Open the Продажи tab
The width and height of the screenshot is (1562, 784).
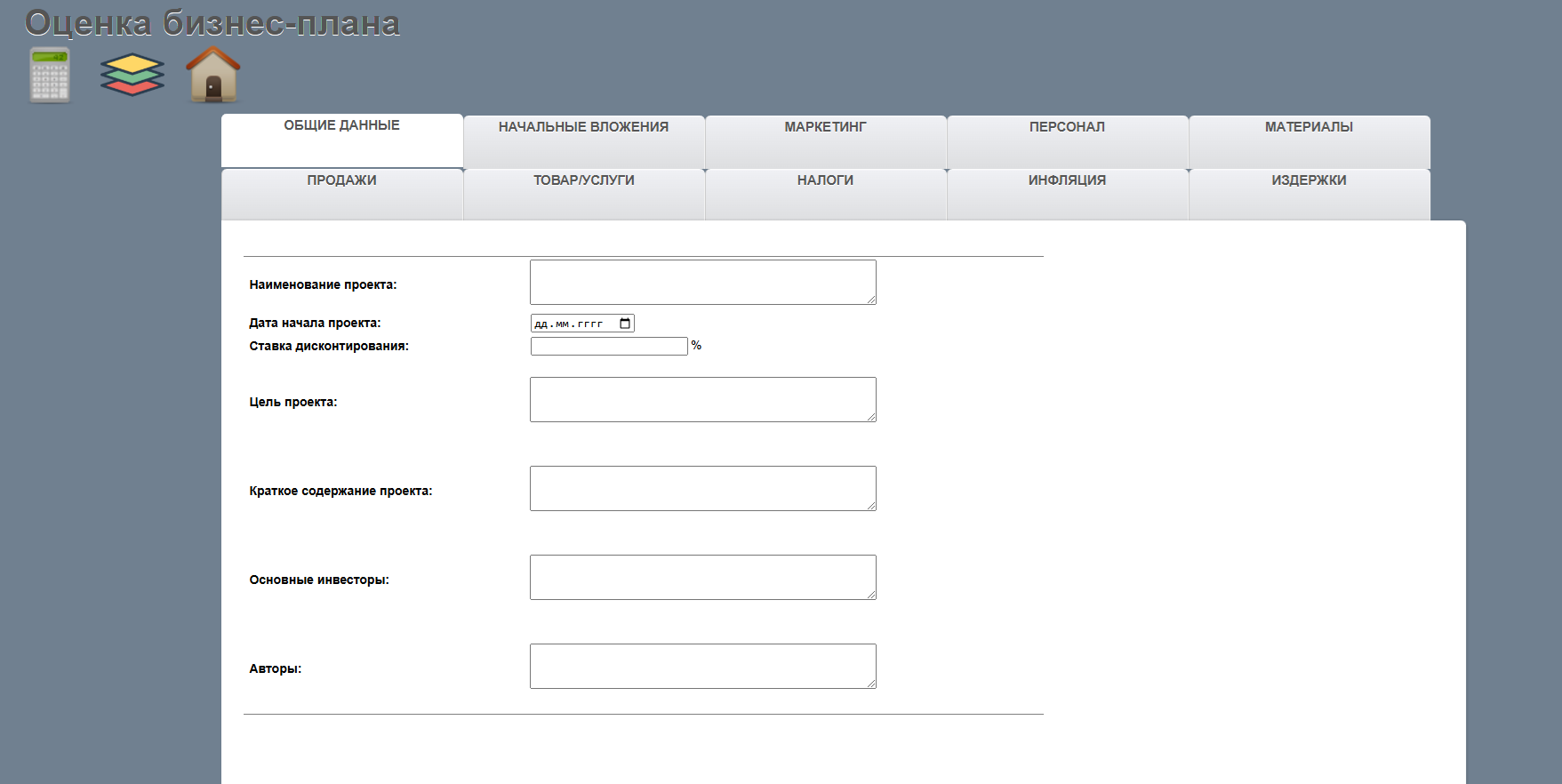coord(341,180)
